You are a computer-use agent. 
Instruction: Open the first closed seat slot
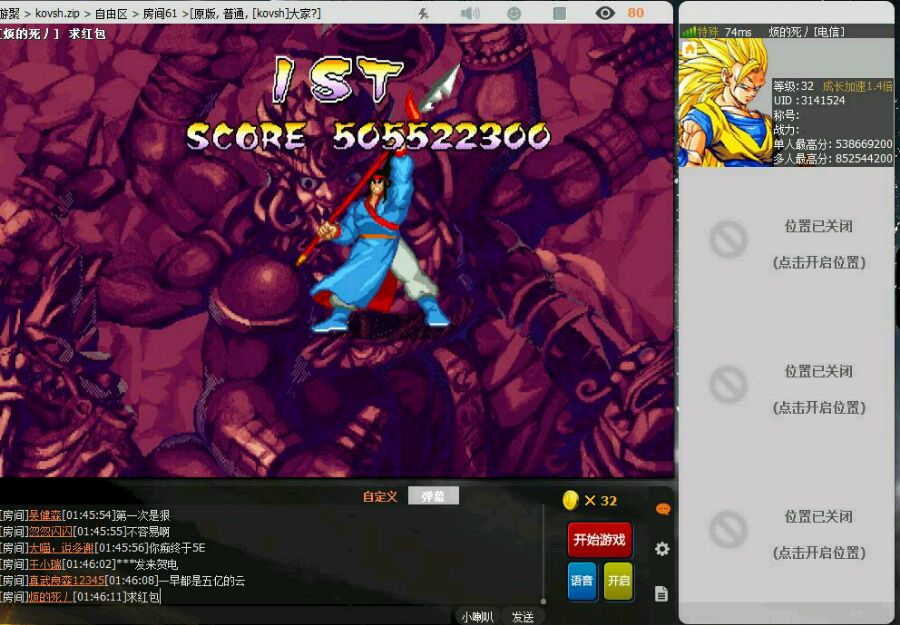[818, 244]
